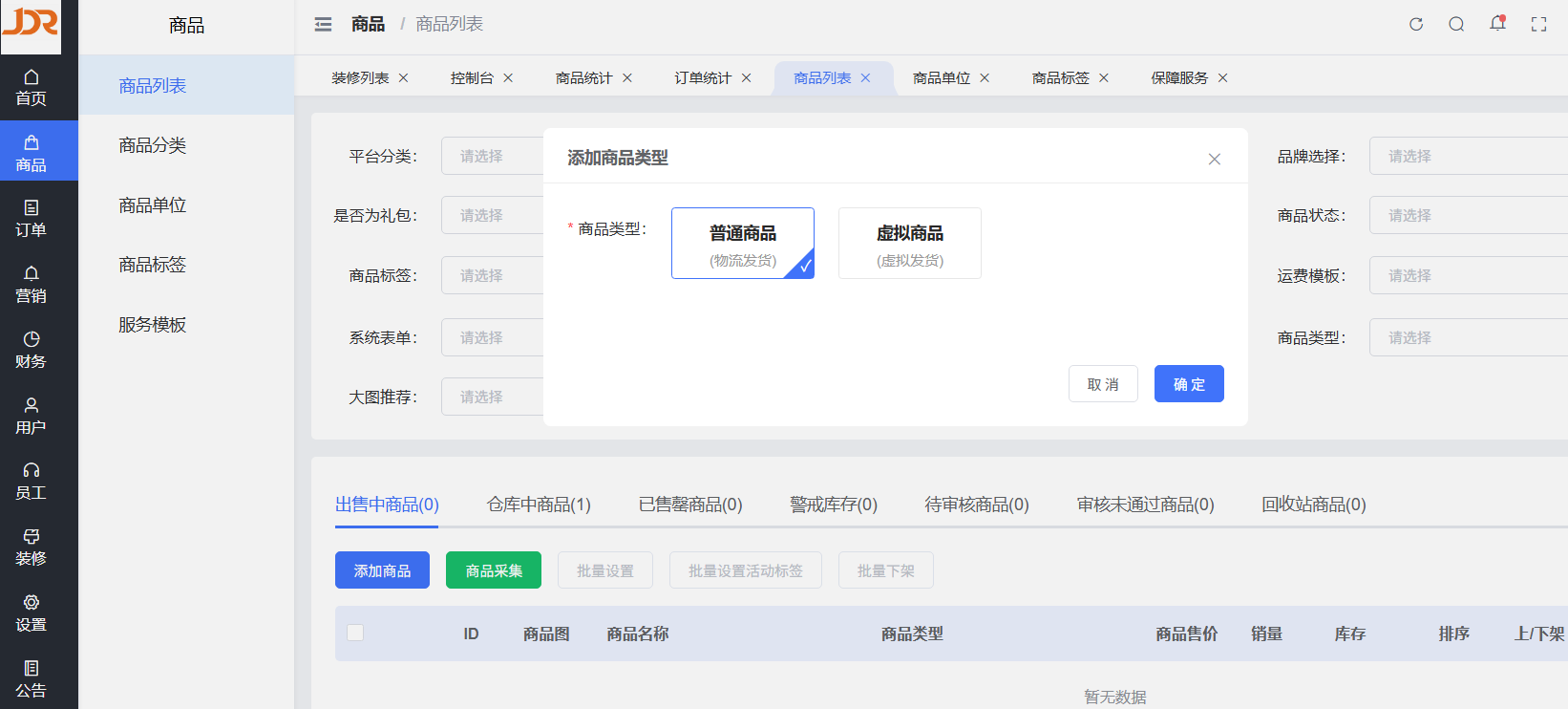
Task: Open 是否为礼包 dropdown
Action: click(493, 215)
